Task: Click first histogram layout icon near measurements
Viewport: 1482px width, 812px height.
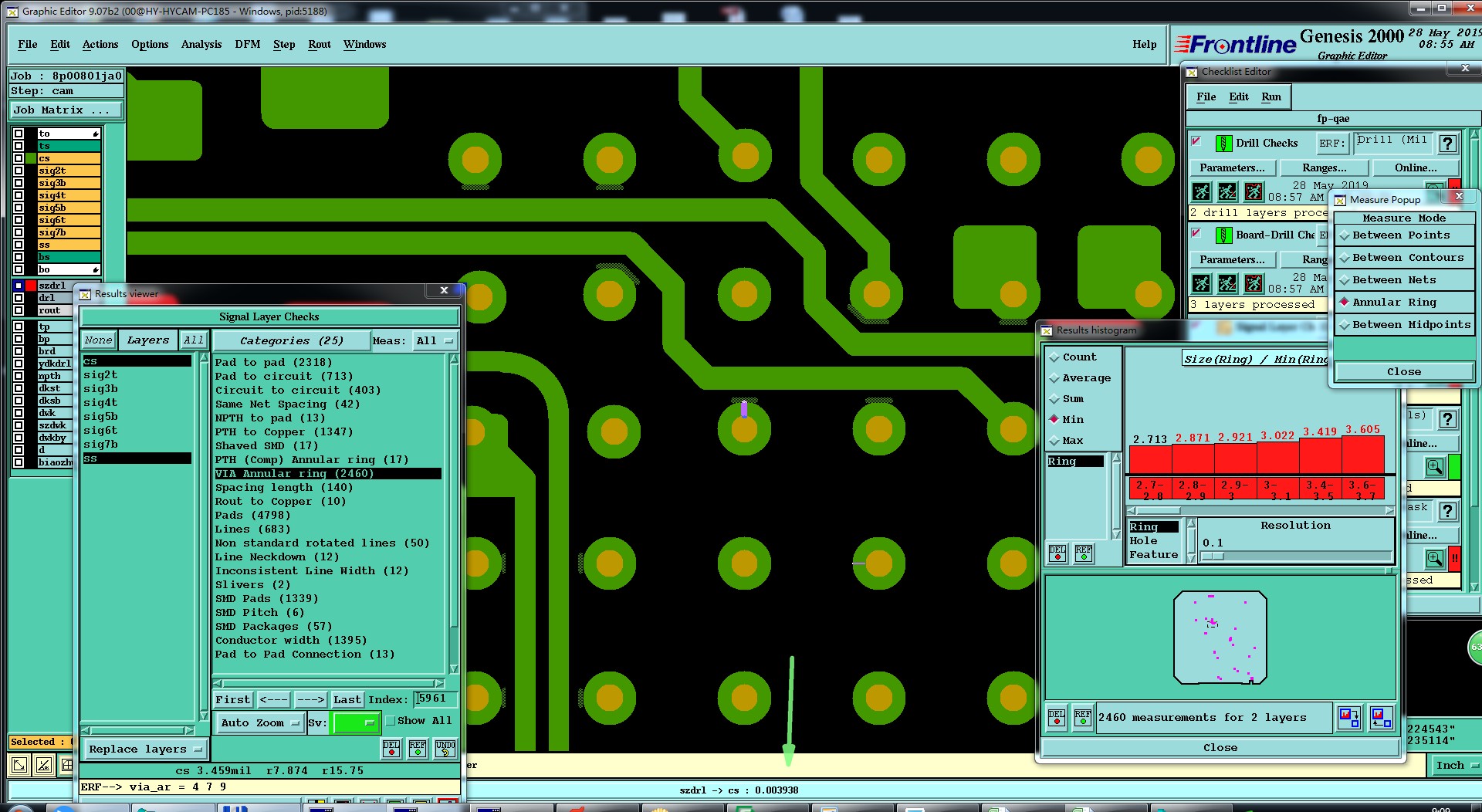Action: click(1349, 717)
